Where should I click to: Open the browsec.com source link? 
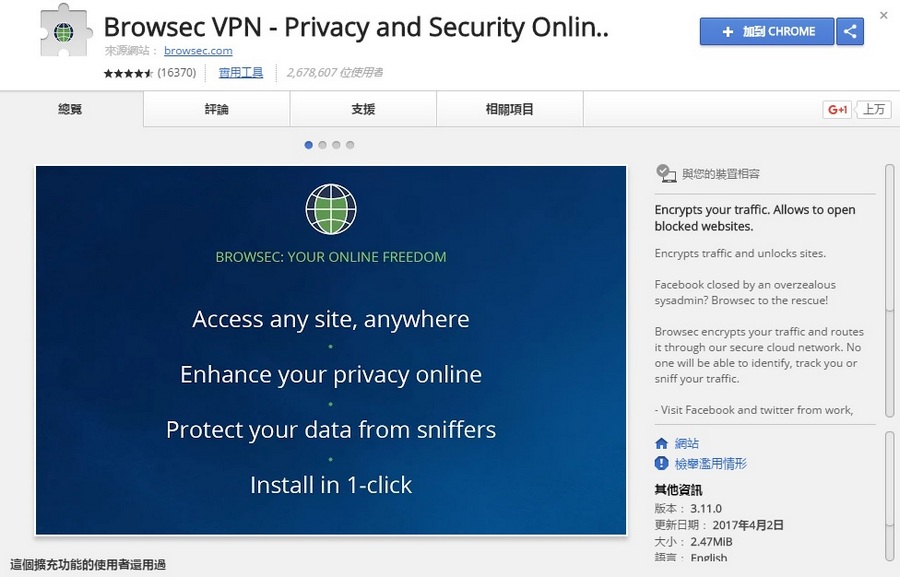pos(198,51)
